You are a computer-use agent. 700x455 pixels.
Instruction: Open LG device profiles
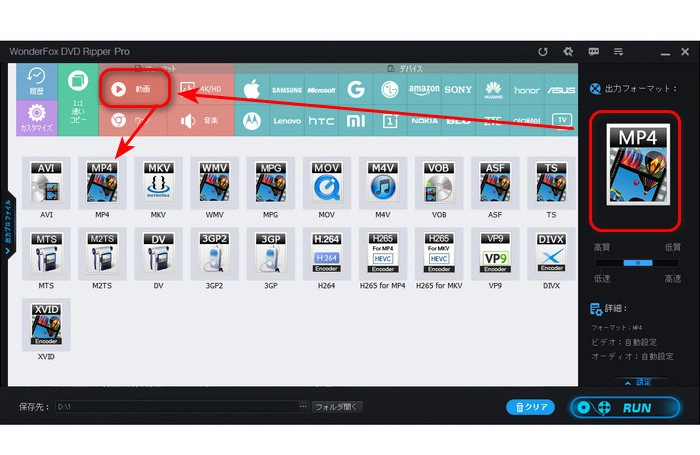coord(390,90)
